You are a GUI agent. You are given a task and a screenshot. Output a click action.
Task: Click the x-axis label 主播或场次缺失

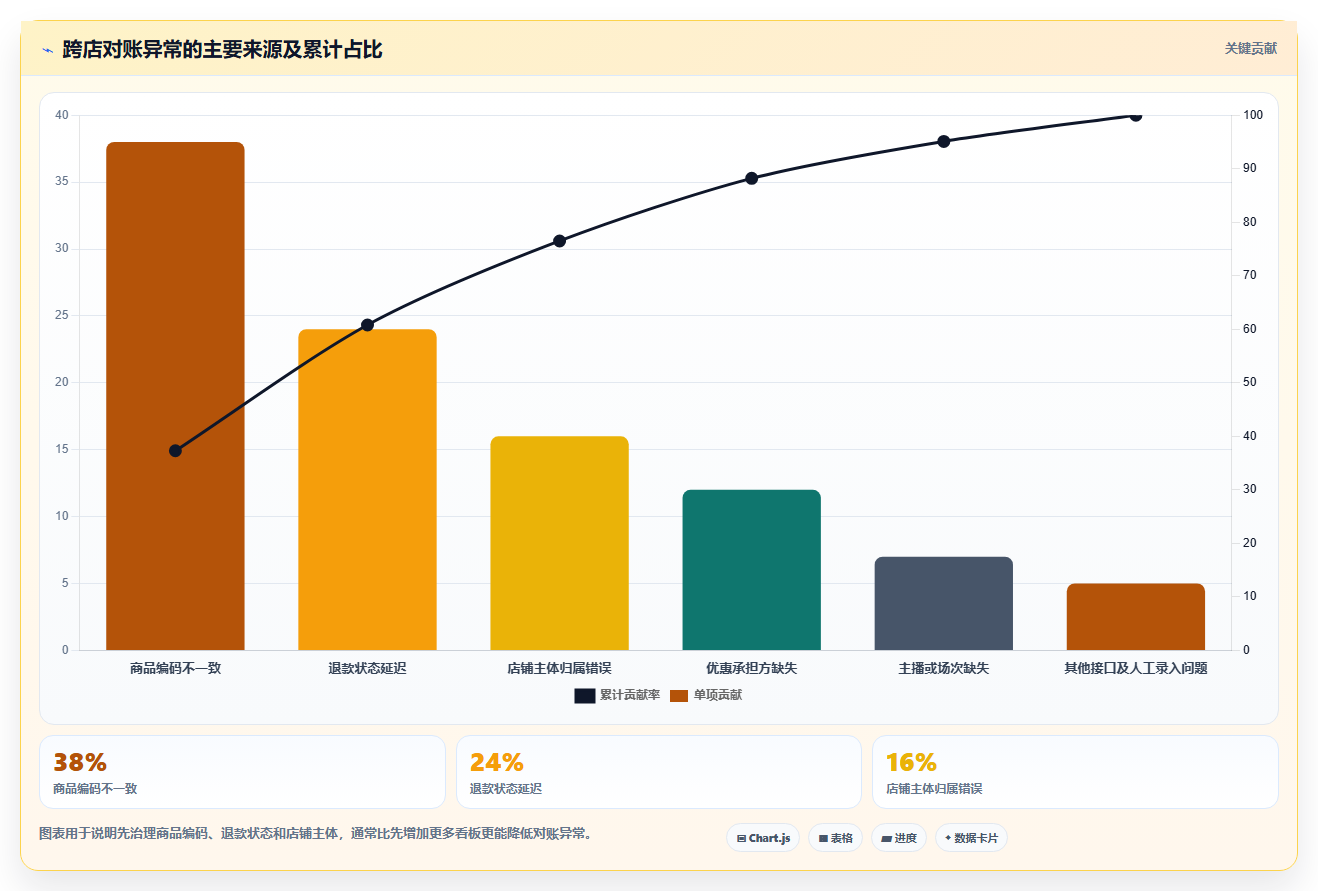point(943,668)
